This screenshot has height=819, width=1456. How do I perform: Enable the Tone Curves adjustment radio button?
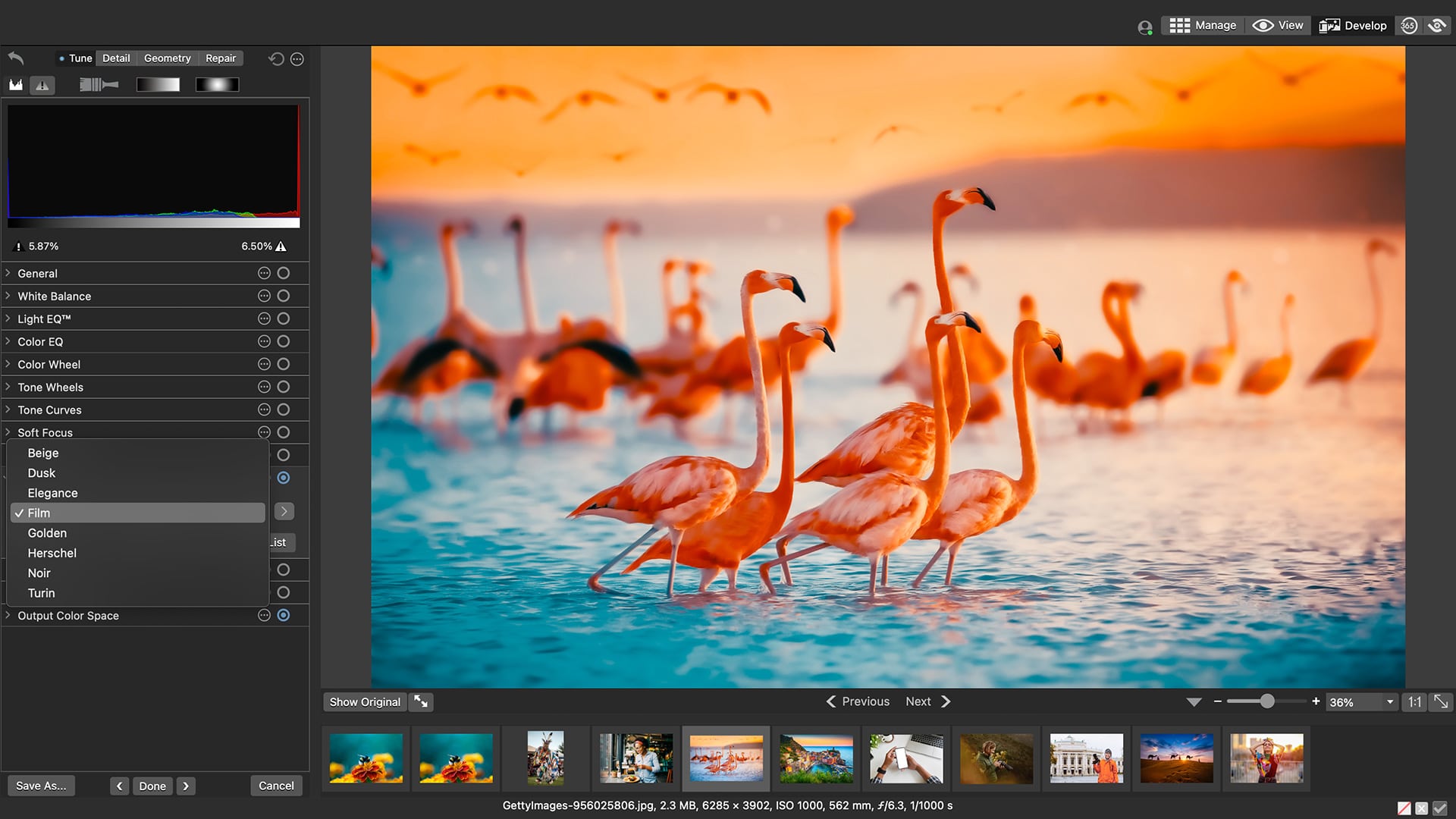pos(284,409)
